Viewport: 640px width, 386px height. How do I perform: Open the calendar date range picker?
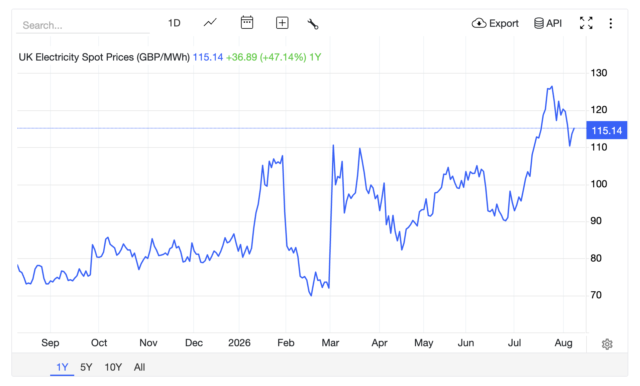click(x=247, y=22)
